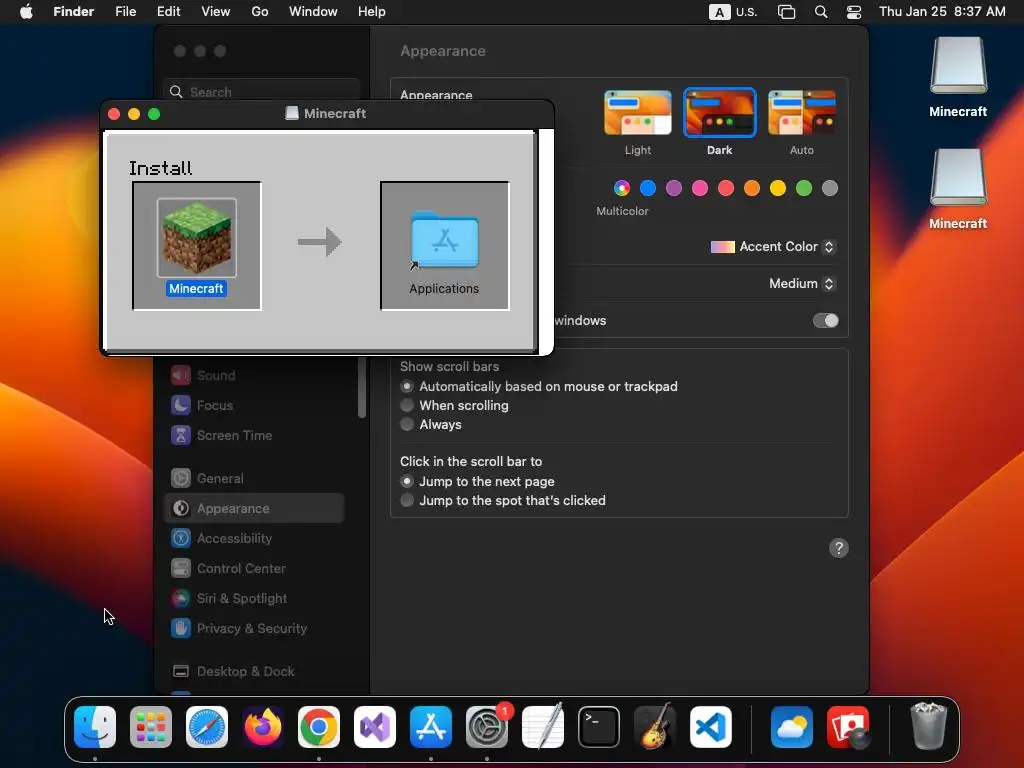Open Visual Studio Code from the Dock
The image size is (1024, 768).
coord(711,727)
